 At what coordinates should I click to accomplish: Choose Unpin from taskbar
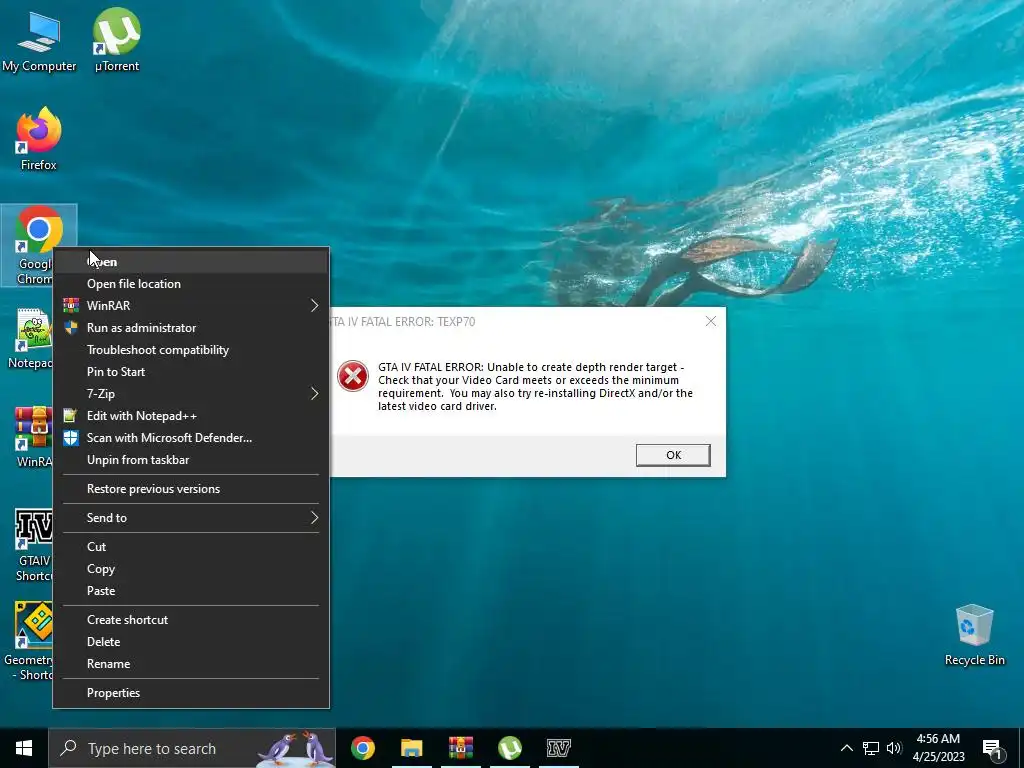pyautogui.click(x=191, y=460)
